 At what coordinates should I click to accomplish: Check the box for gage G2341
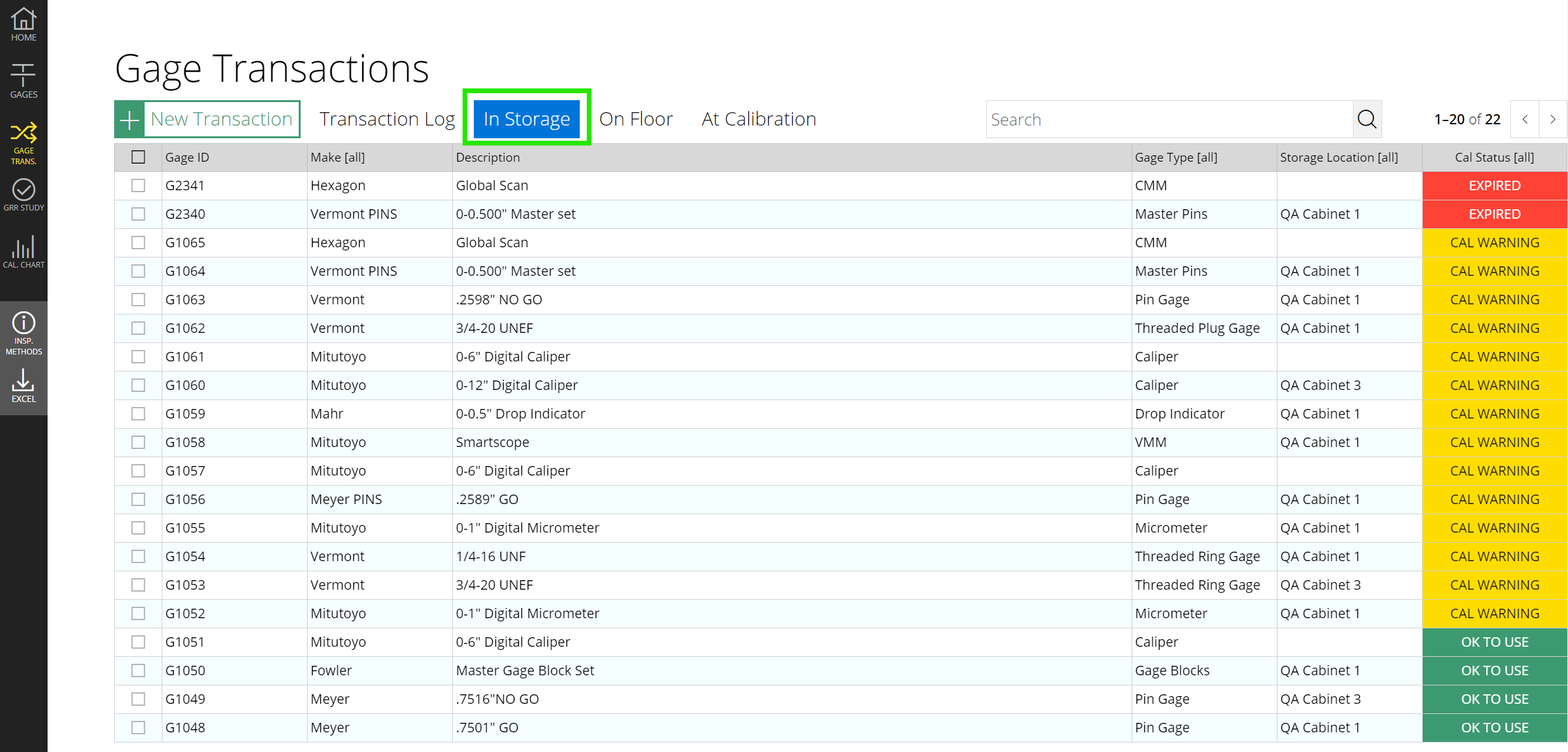pyautogui.click(x=138, y=186)
